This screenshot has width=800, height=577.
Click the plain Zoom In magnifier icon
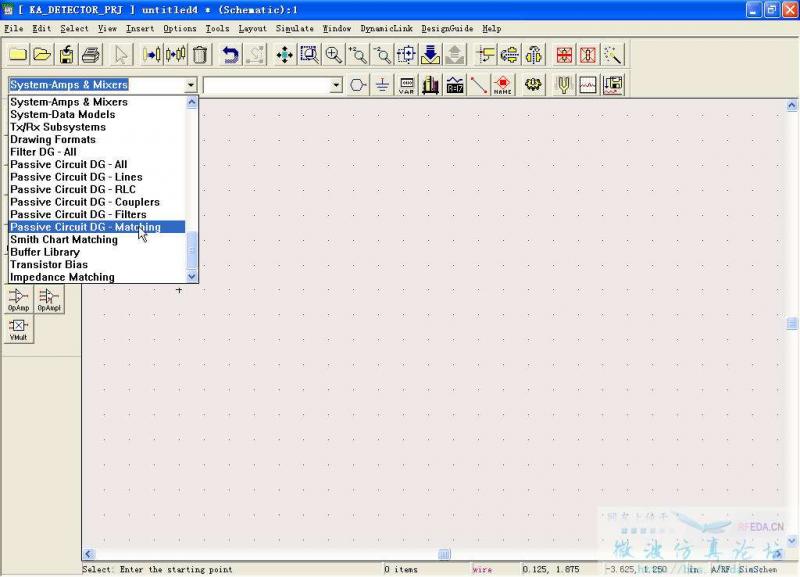pos(334,55)
